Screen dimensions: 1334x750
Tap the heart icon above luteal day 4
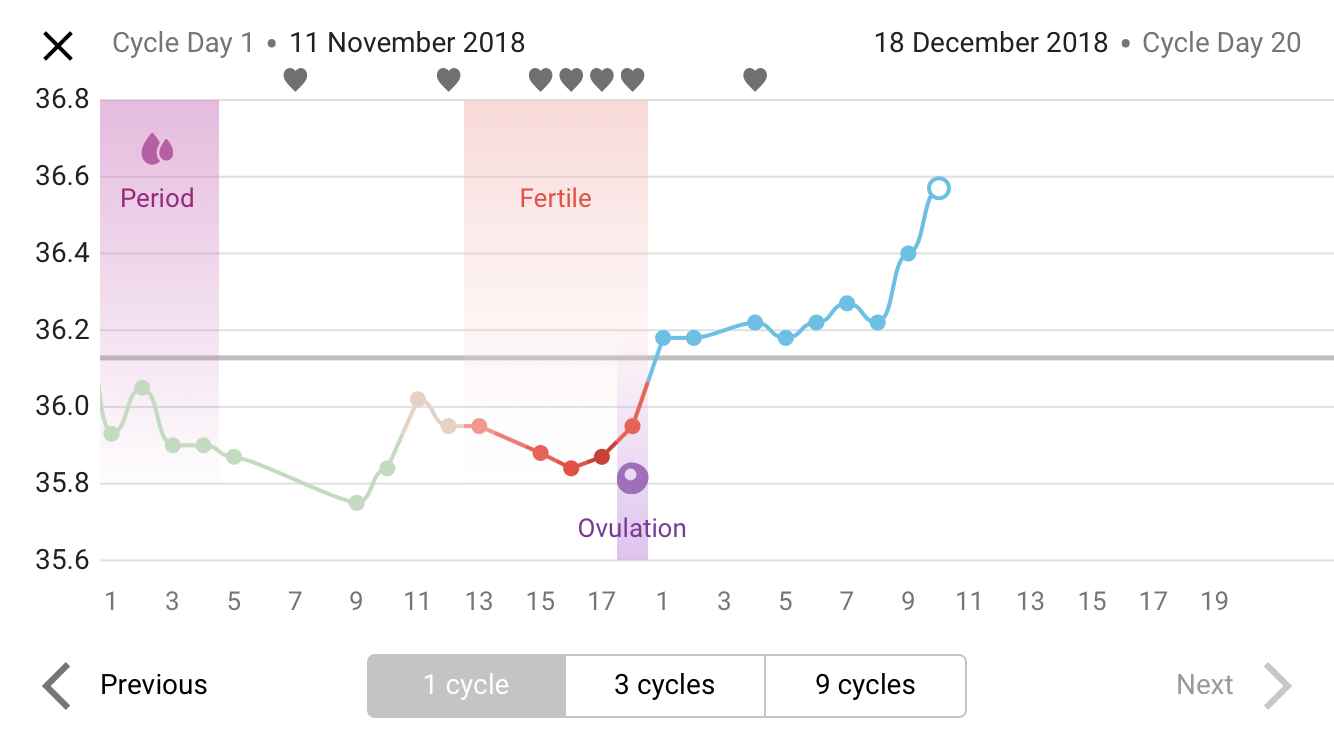755,79
